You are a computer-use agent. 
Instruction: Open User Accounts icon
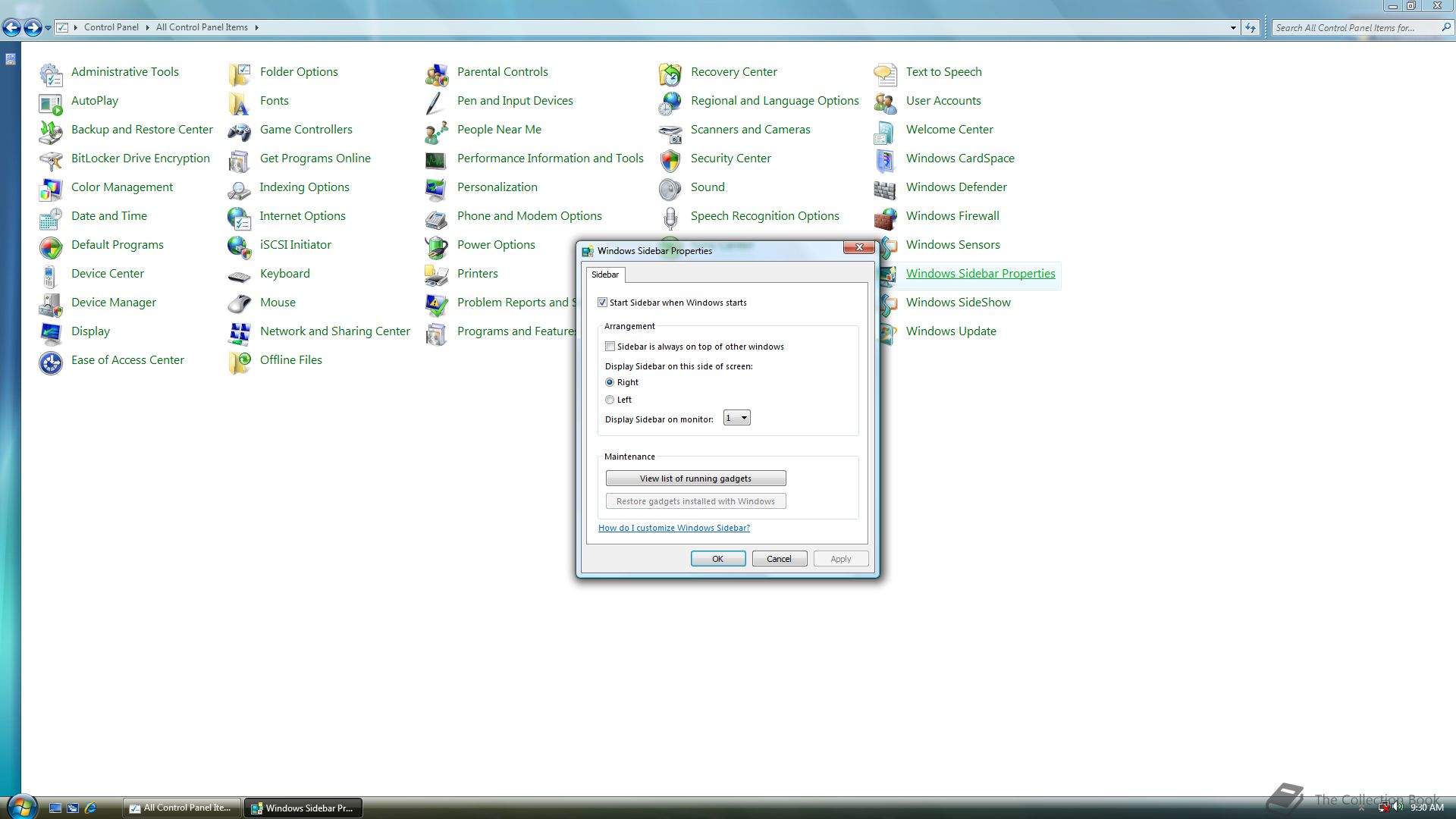coord(886,103)
